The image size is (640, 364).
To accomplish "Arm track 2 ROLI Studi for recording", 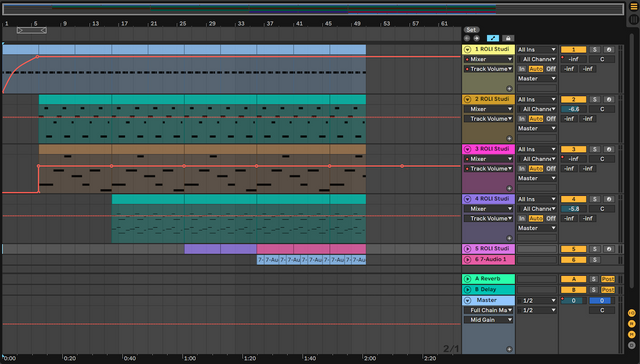I will (x=609, y=99).
